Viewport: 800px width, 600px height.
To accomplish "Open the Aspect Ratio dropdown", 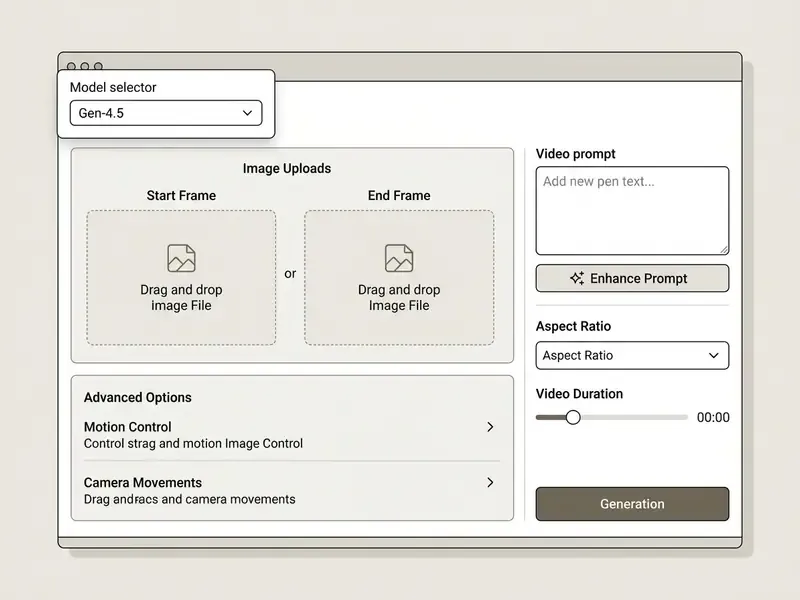I will coord(632,356).
